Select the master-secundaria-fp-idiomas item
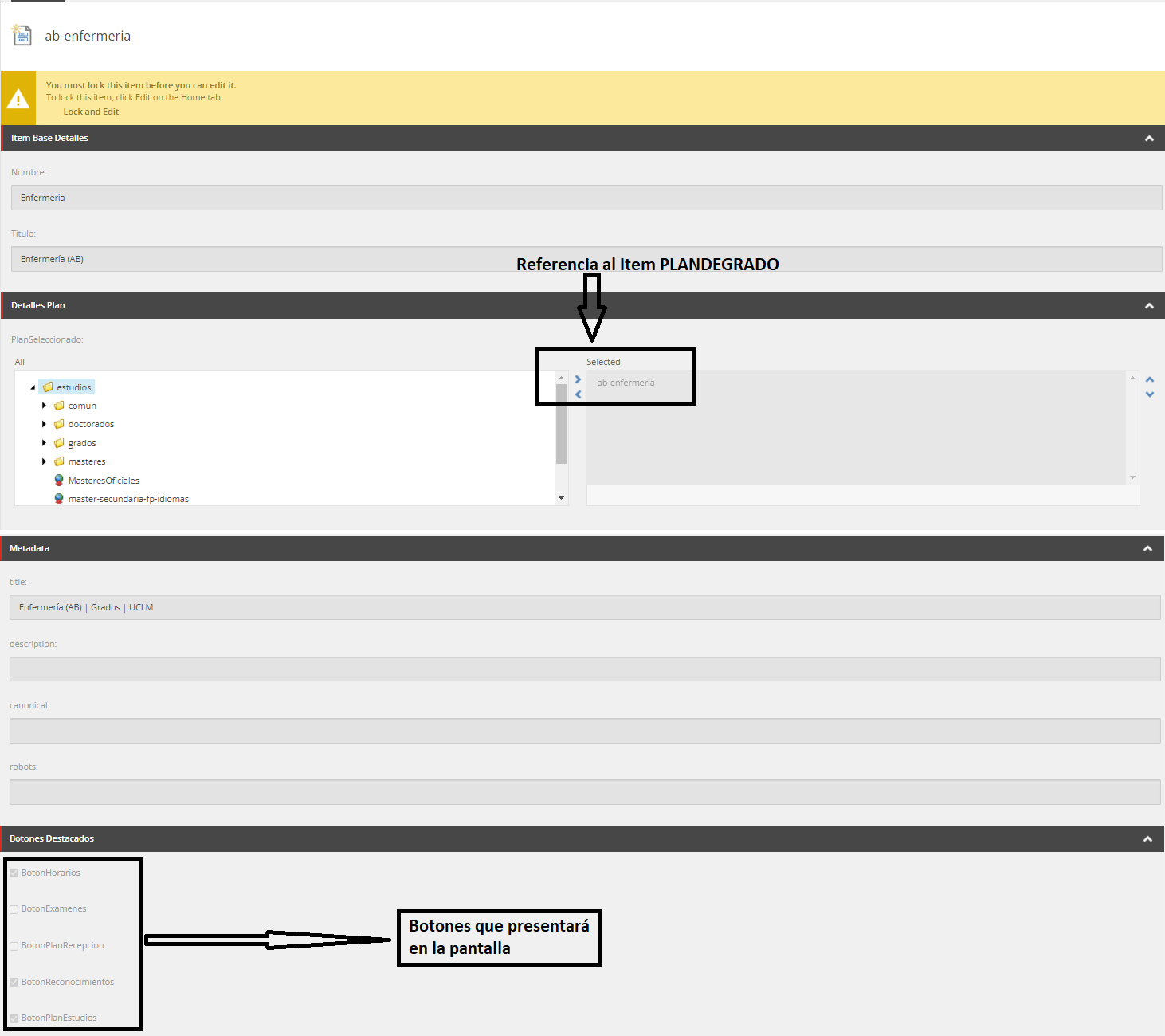The width and height of the screenshot is (1165, 1036). click(x=127, y=499)
